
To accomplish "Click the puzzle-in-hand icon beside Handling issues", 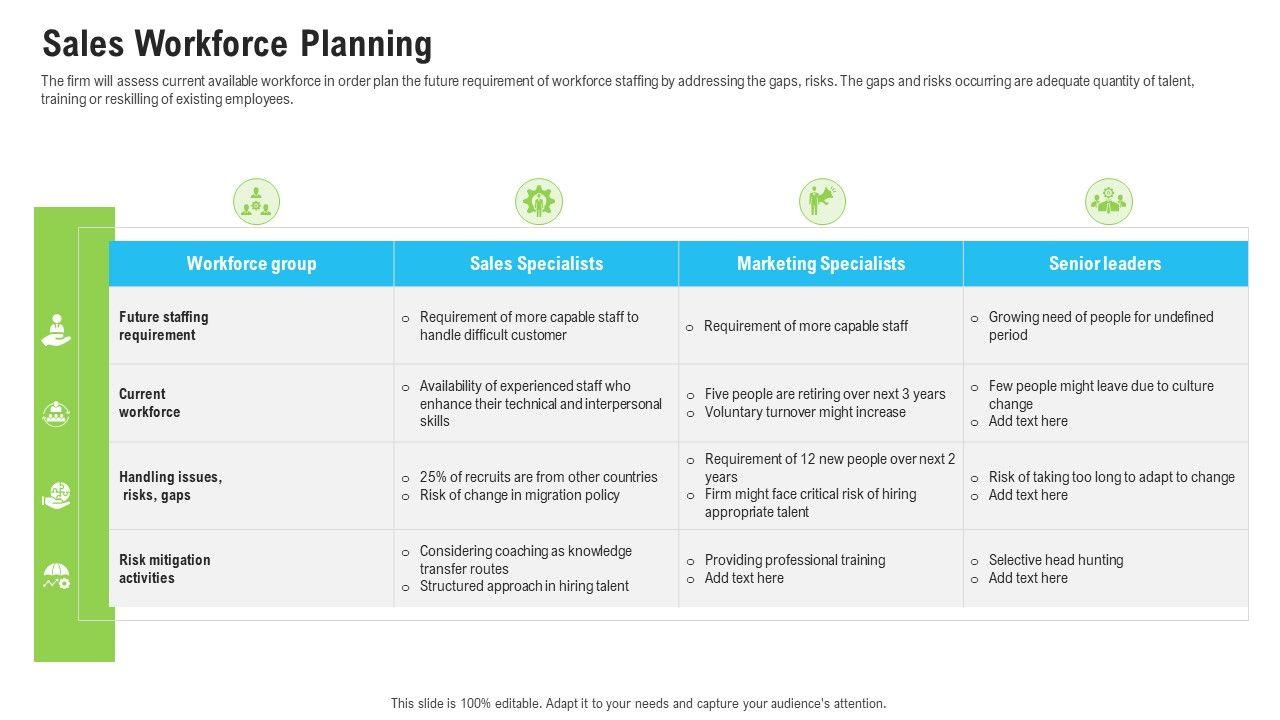I will (56, 495).
